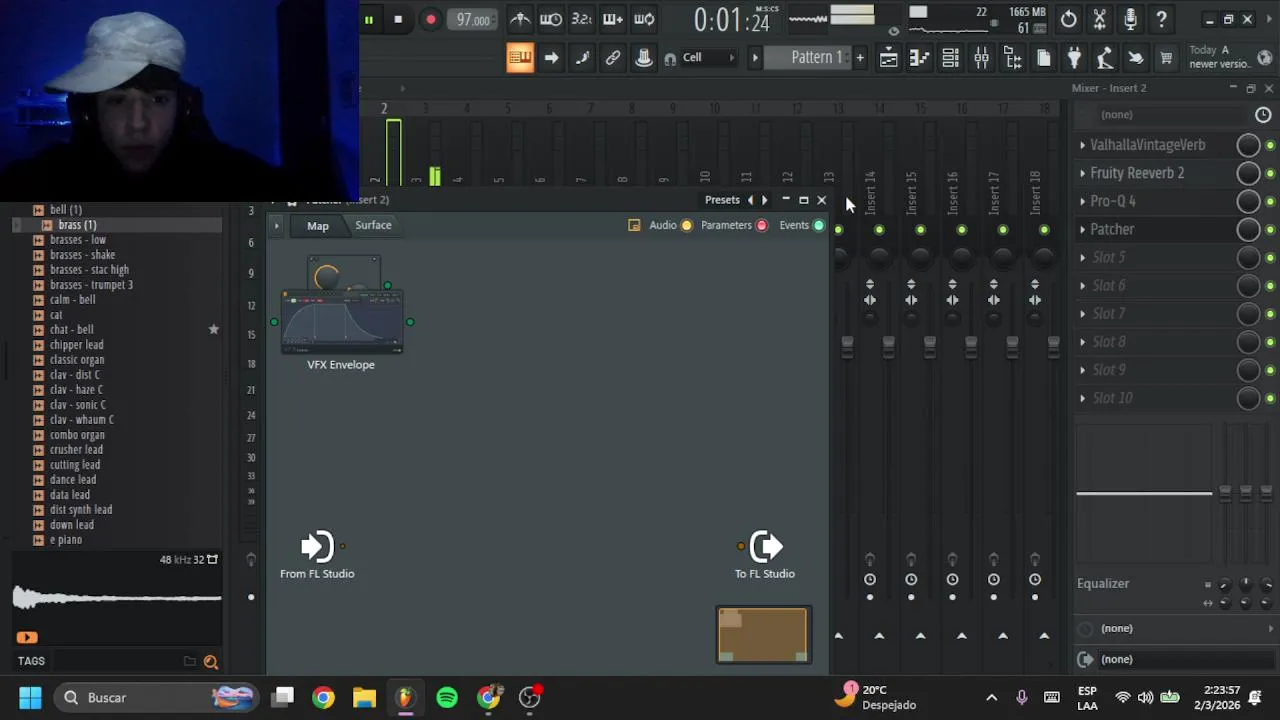Expand empty Slot 10 menu arrow
This screenshot has width=1280, height=720.
1082,398
